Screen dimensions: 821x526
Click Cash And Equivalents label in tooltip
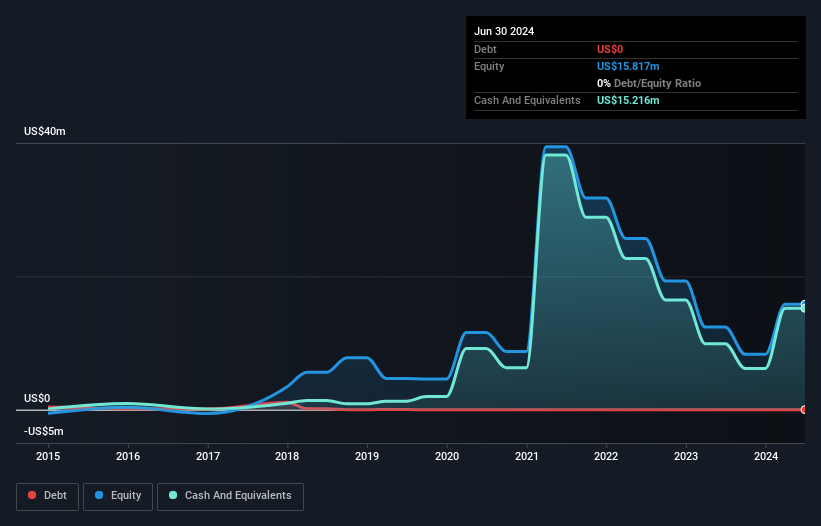[x=527, y=100]
